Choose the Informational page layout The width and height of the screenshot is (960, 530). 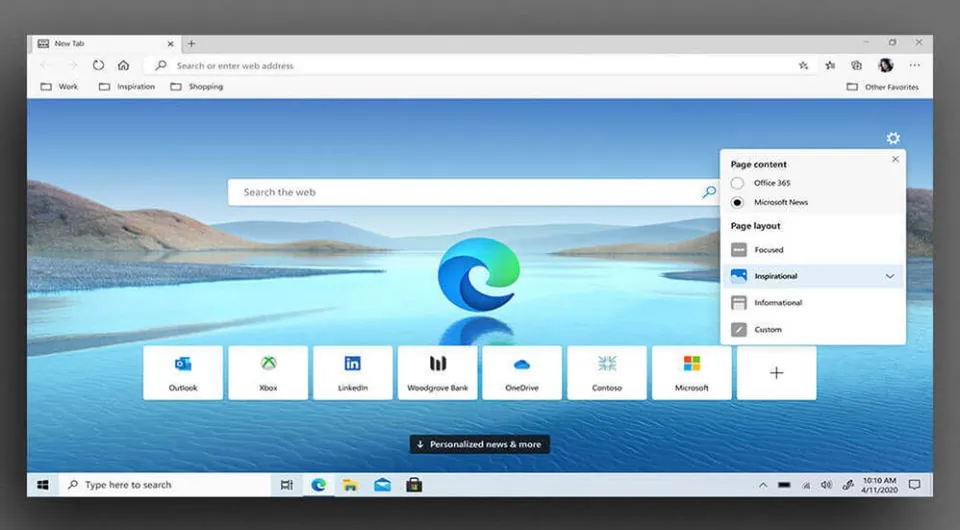pyautogui.click(x=813, y=303)
